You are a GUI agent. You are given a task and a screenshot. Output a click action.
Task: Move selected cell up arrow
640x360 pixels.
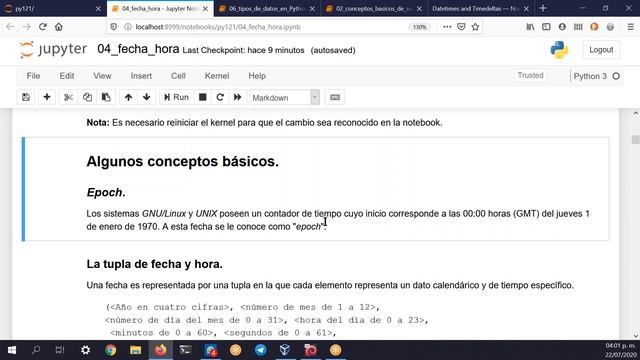(x=128, y=97)
